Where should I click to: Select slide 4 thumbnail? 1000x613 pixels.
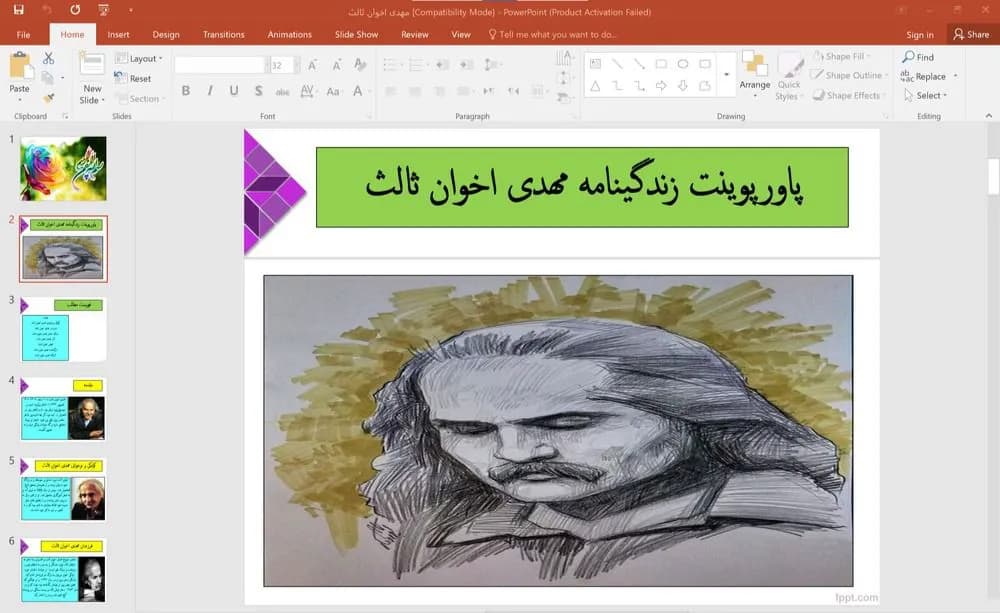[63, 410]
